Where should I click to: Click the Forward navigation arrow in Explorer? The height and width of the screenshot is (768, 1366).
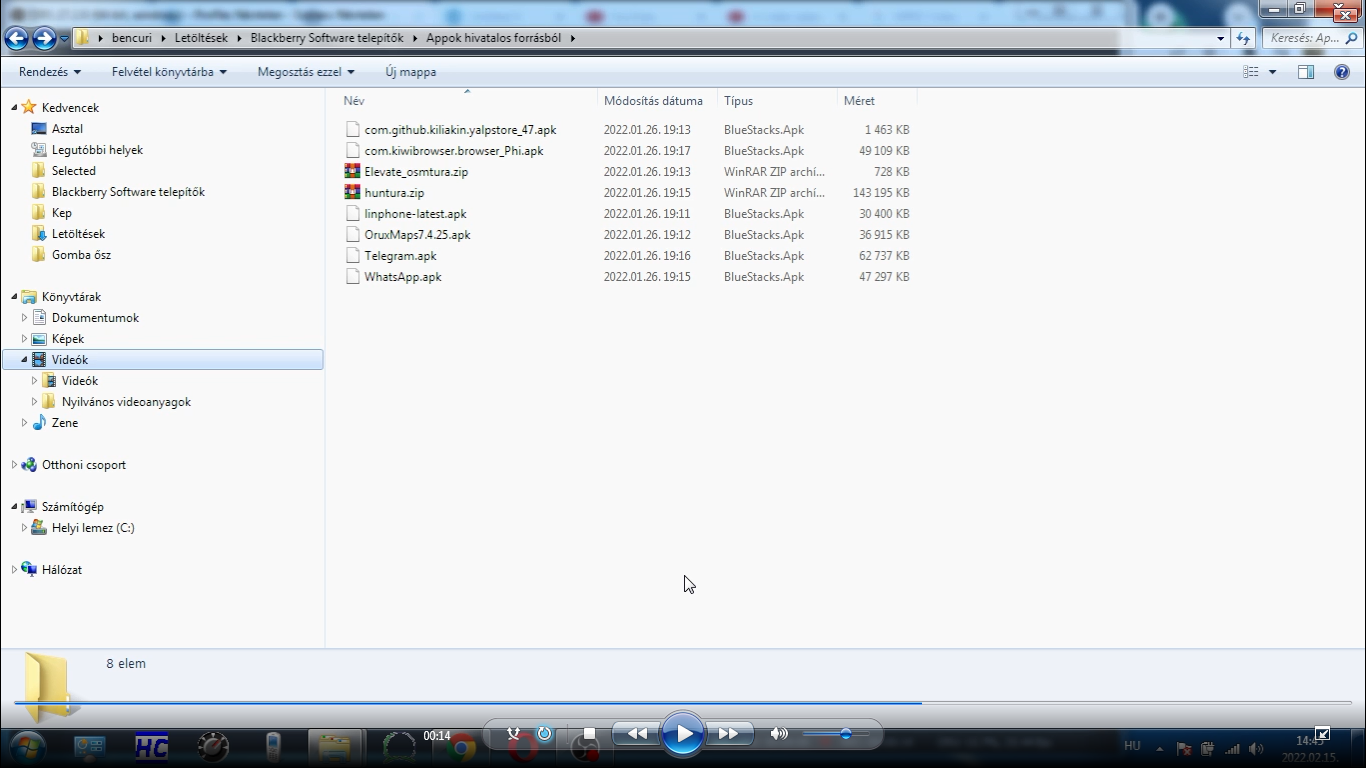pyautogui.click(x=44, y=38)
